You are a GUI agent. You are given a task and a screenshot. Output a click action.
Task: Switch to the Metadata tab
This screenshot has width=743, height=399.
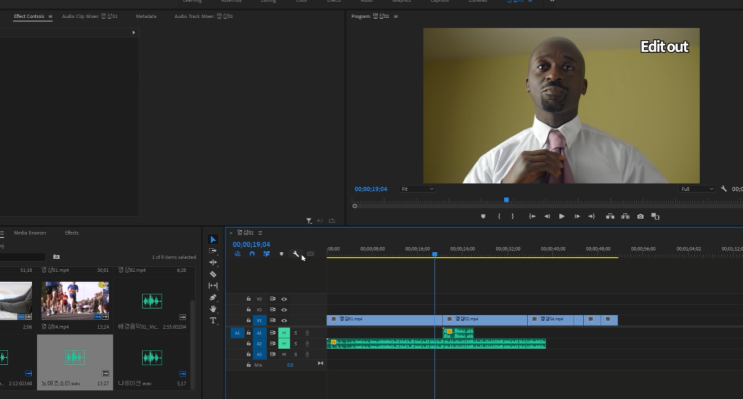point(146,16)
